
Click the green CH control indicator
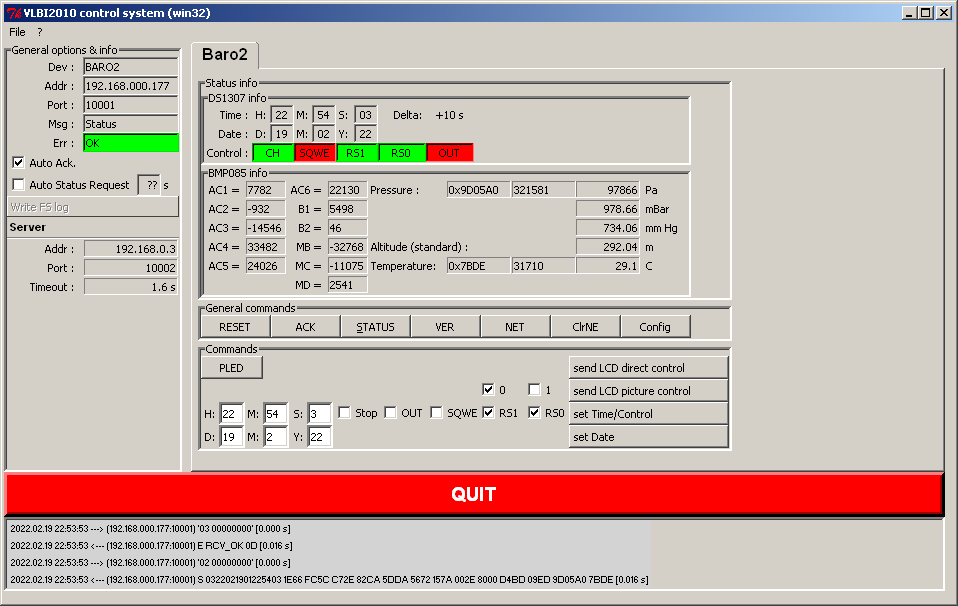click(272, 153)
